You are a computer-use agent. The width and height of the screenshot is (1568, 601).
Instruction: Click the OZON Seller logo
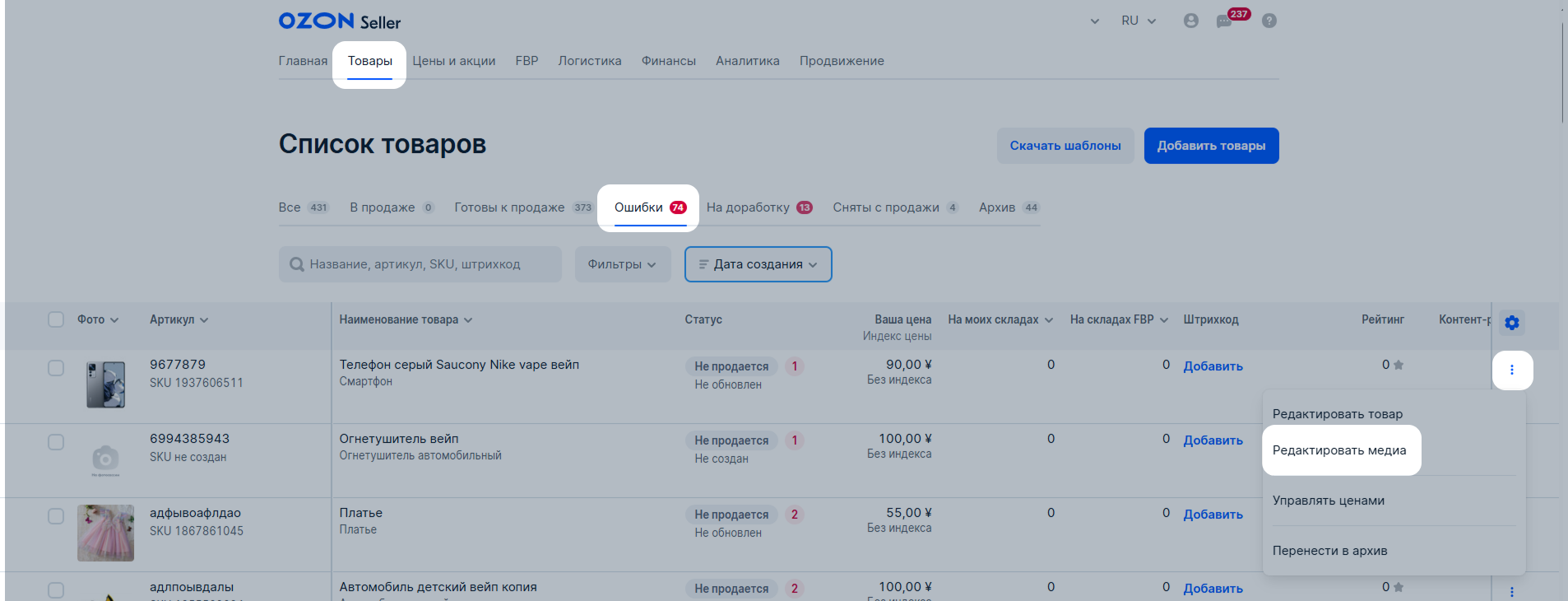(339, 21)
